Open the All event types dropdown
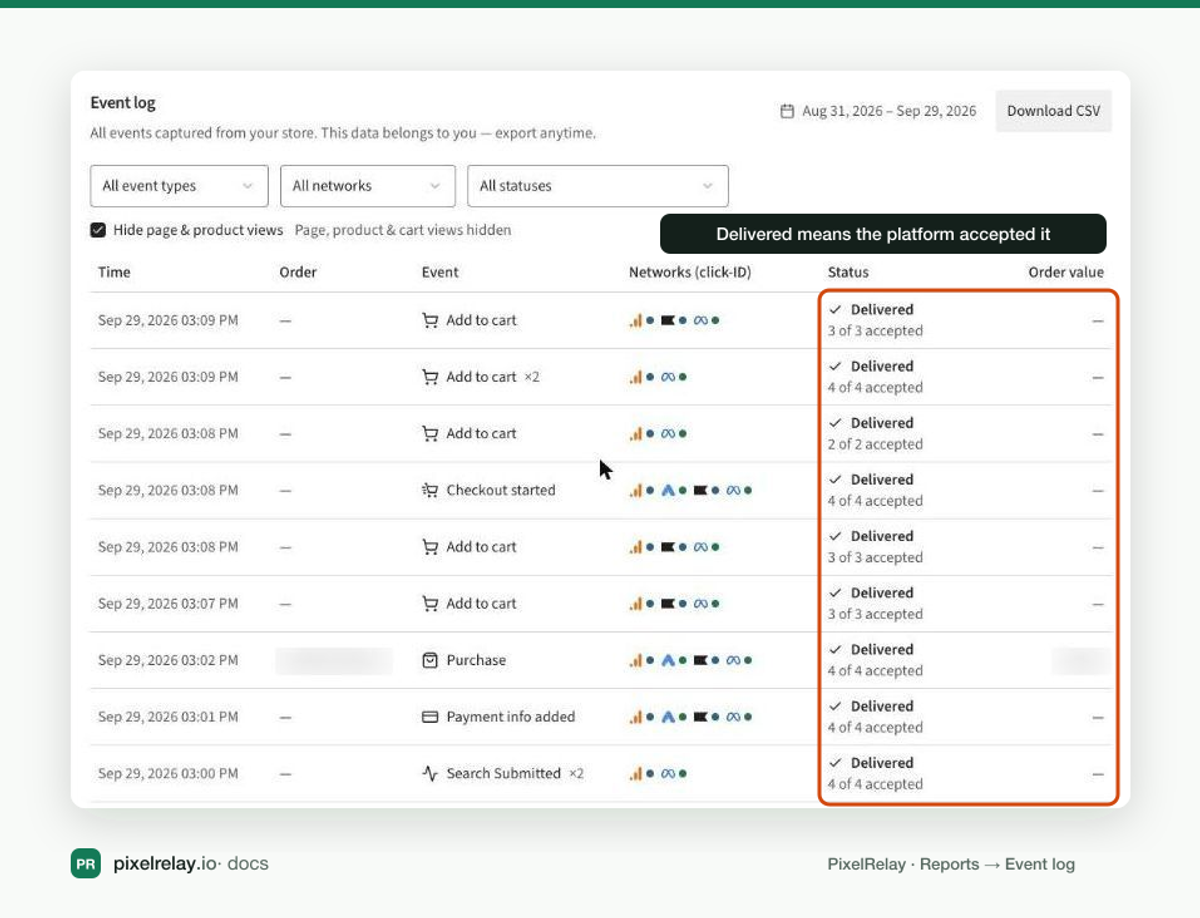The height and width of the screenshot is (918, 1200). point(179,186)
